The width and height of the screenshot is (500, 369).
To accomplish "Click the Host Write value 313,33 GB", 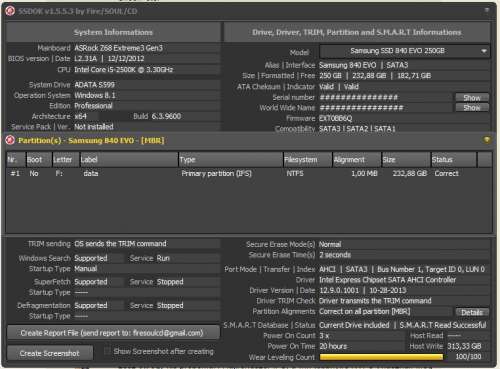I will point(464,346).
